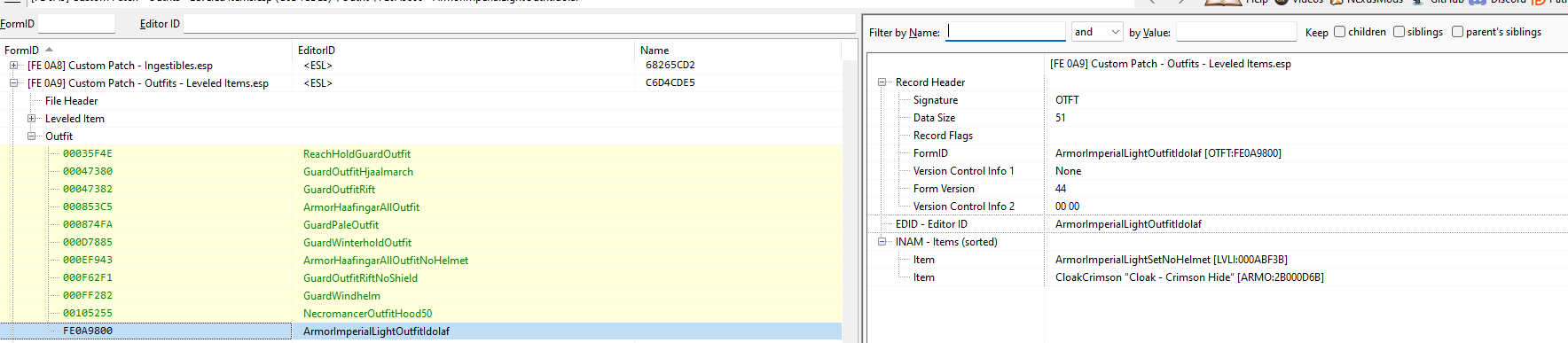
Task: Click the Data Size value 51
Action: (x=1061, y=118)
